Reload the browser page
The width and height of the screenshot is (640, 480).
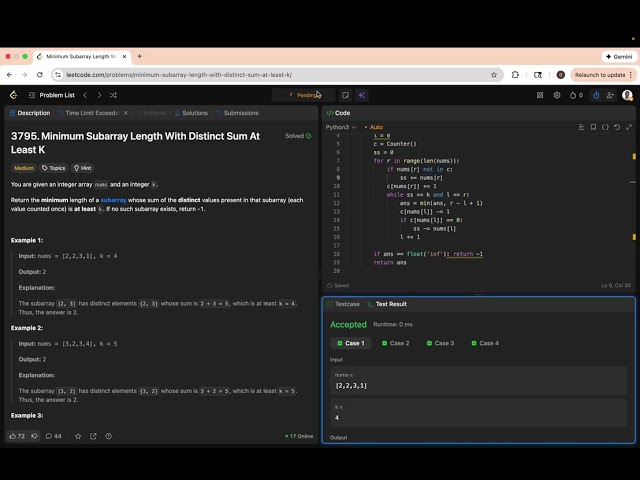click(x=39, y=74)
